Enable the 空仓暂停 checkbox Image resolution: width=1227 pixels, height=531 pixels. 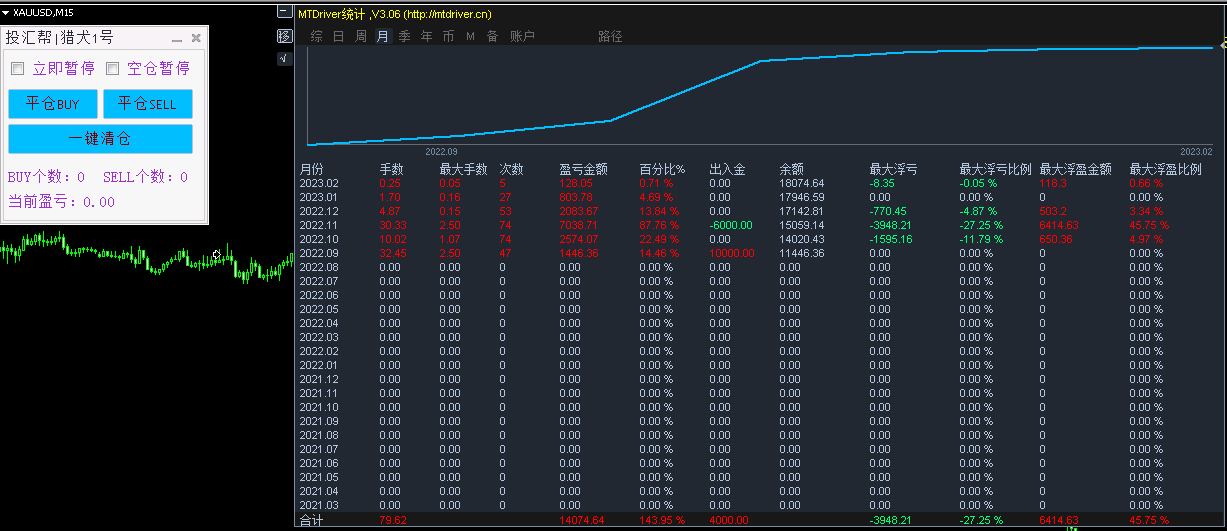pos(113,69)
